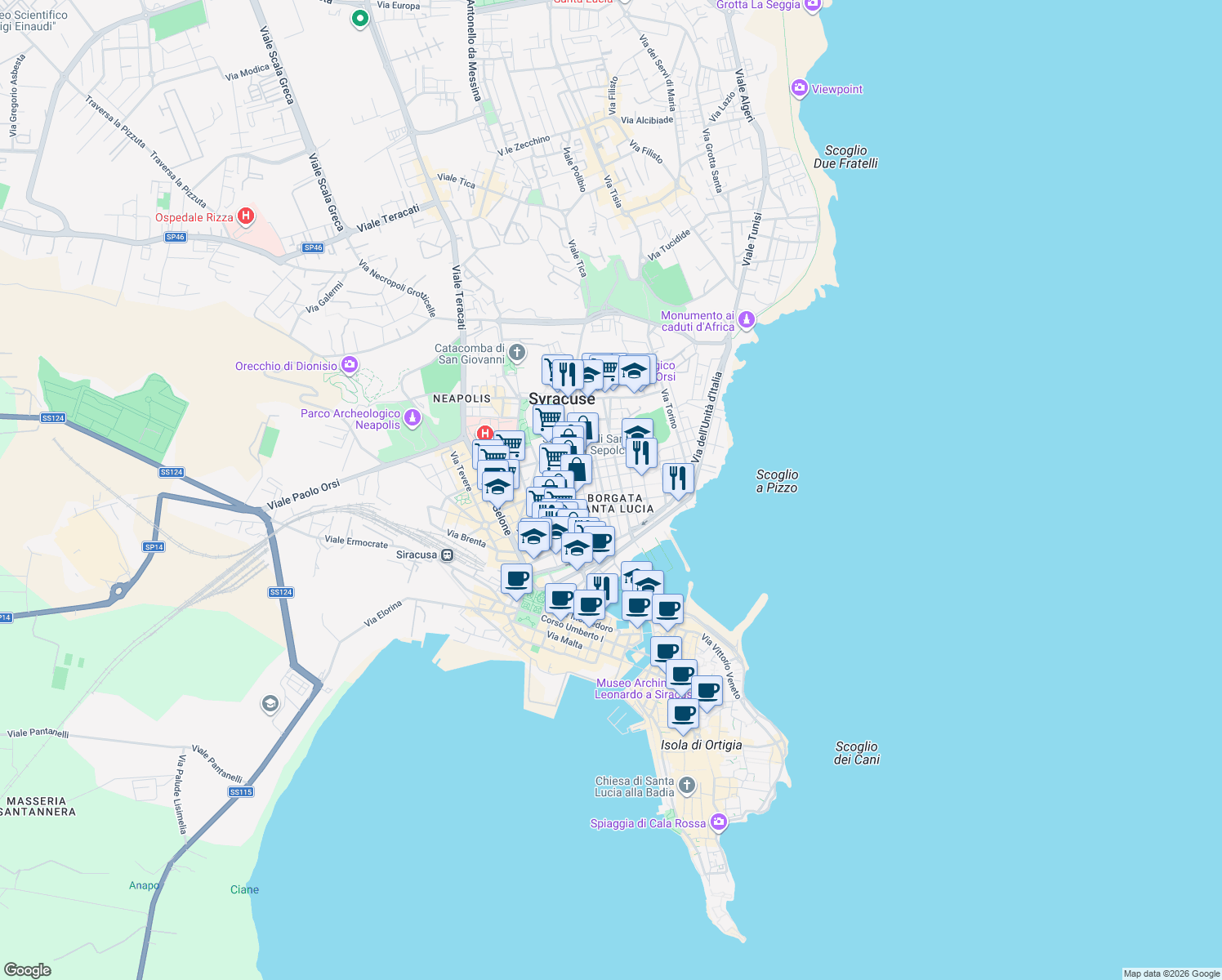Image resolution: width=1222 pixels, height=980 pixels.
Task: Click the Grotta La Seggia marker at top right
Action: (x=811, y=4)
